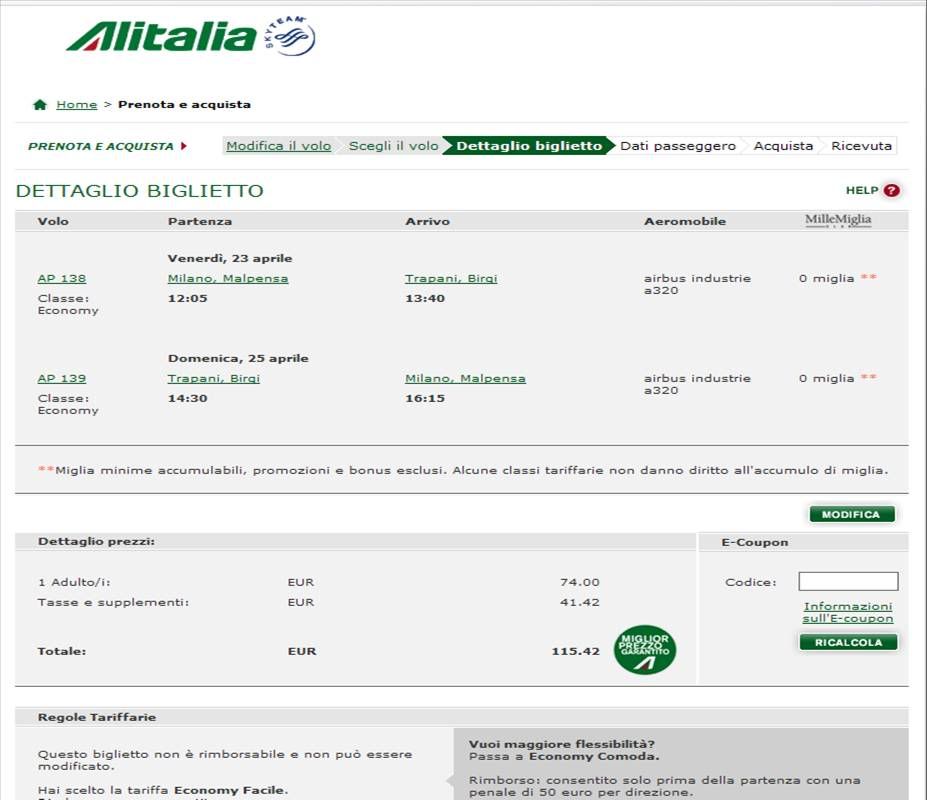
Task: Click the Prenota e acquista breadcrumb text
Action: point(184,105)
